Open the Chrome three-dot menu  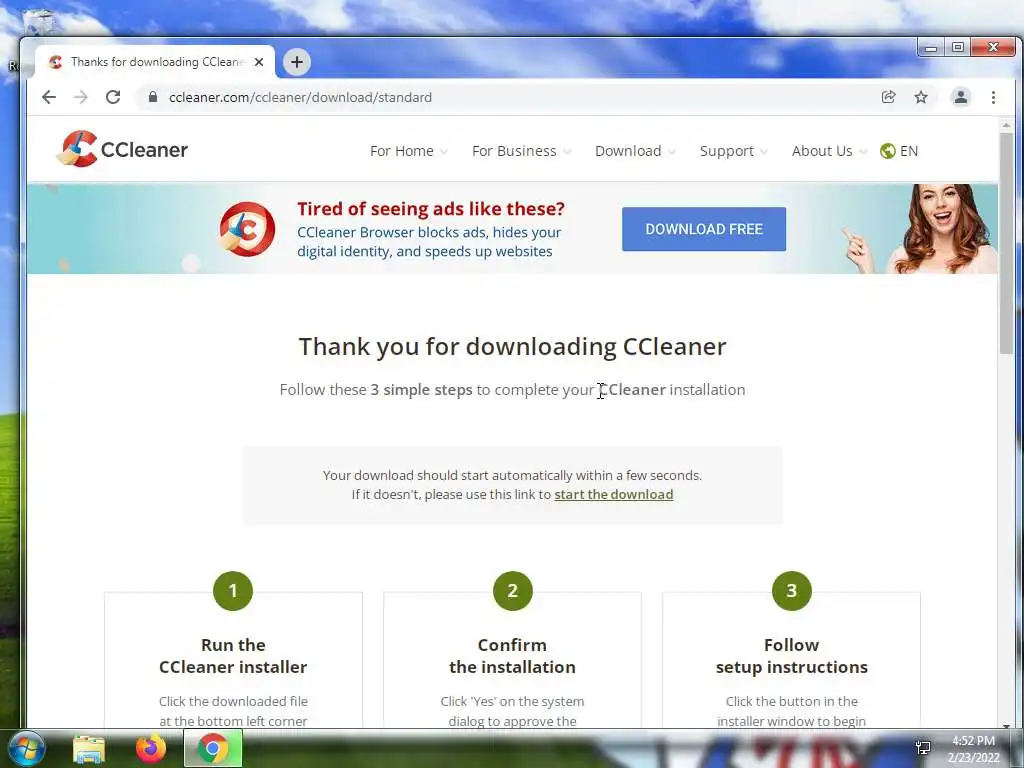tap(993, 97)
